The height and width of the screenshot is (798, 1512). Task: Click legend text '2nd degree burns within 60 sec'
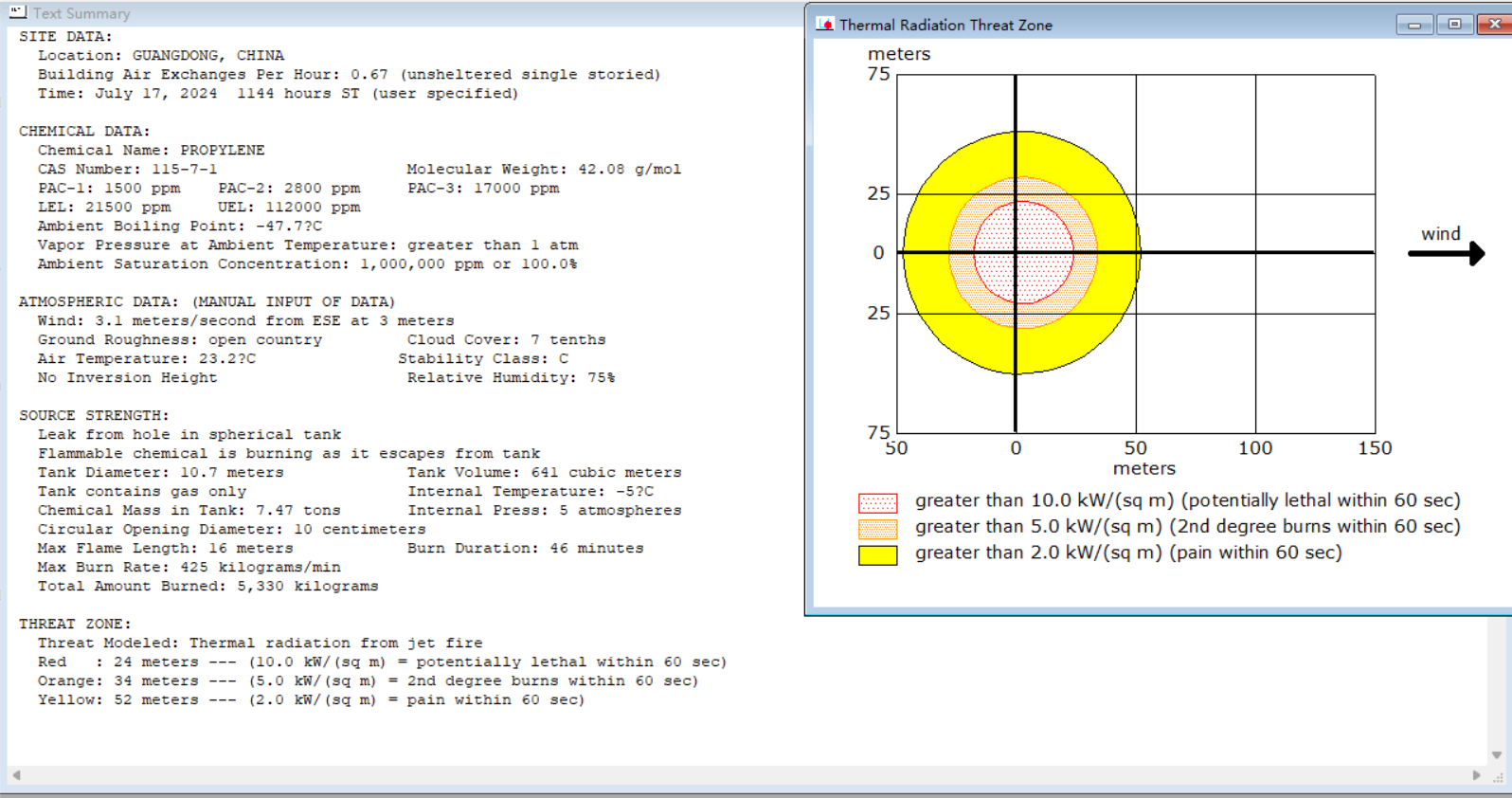click(x=1315, y=527)
